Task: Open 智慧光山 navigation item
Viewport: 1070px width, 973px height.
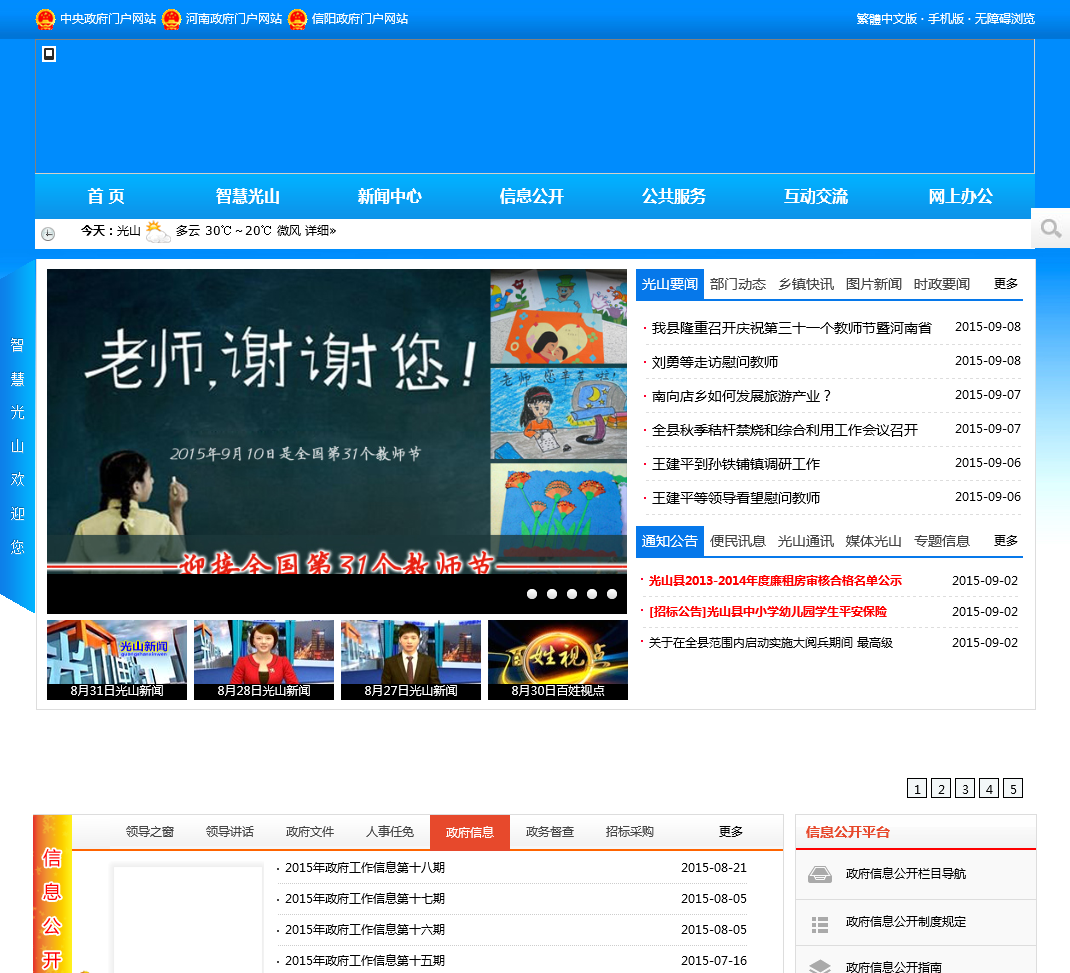Action: pos(248,197)
